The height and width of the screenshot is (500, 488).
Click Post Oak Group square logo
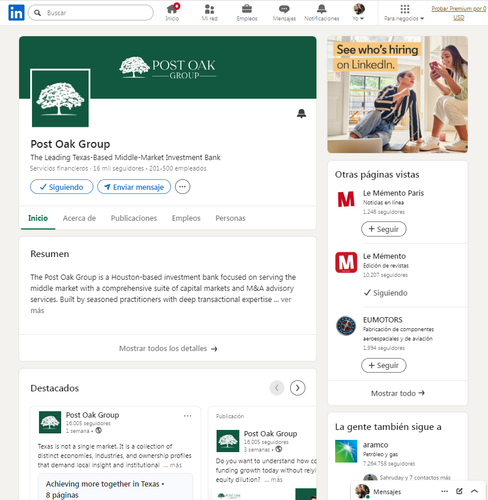pyautogui.click(x=60, y=98)
